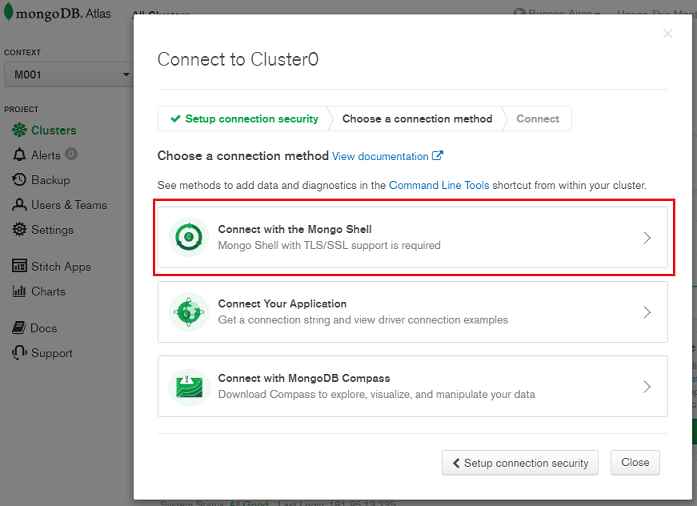The image size is (697, 506).
Task: Click the Backup clock icon
Action: (19, 180)
